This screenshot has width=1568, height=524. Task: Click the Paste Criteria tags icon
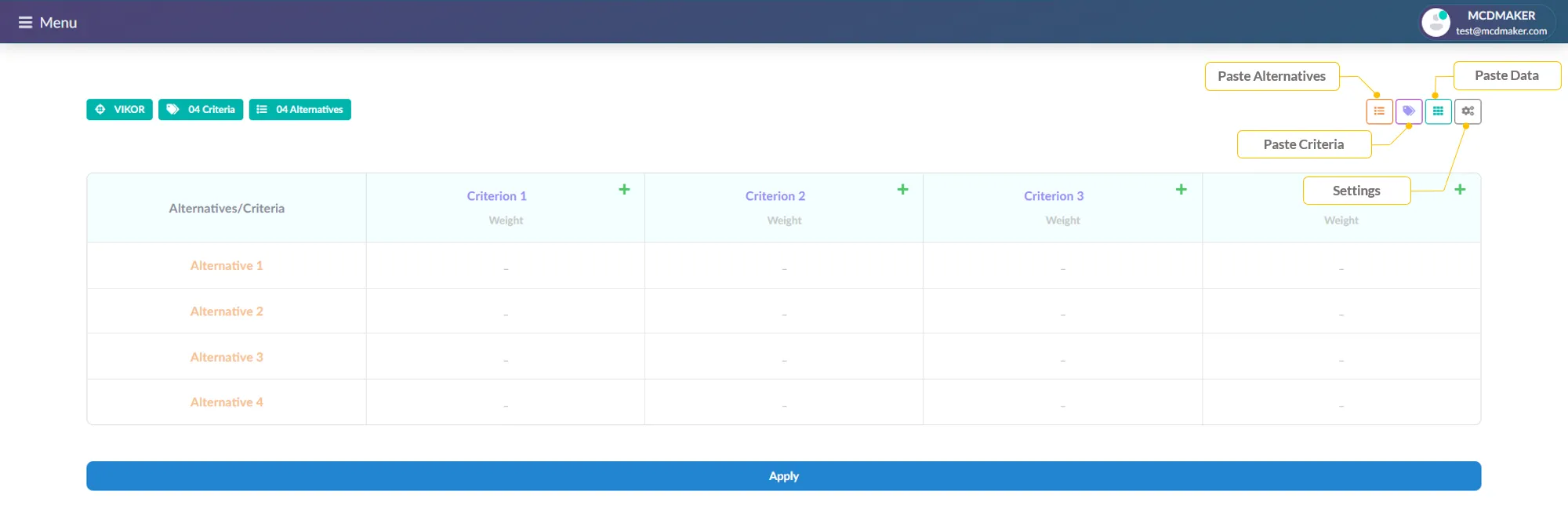click(1409, 111)
